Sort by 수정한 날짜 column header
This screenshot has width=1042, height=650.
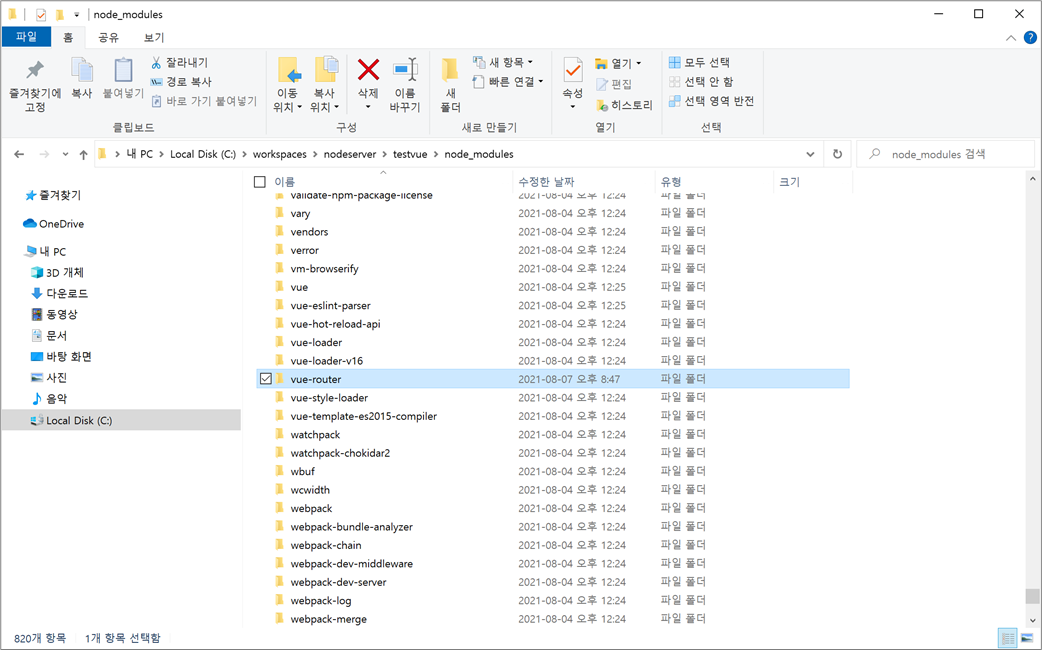(546, 182)
